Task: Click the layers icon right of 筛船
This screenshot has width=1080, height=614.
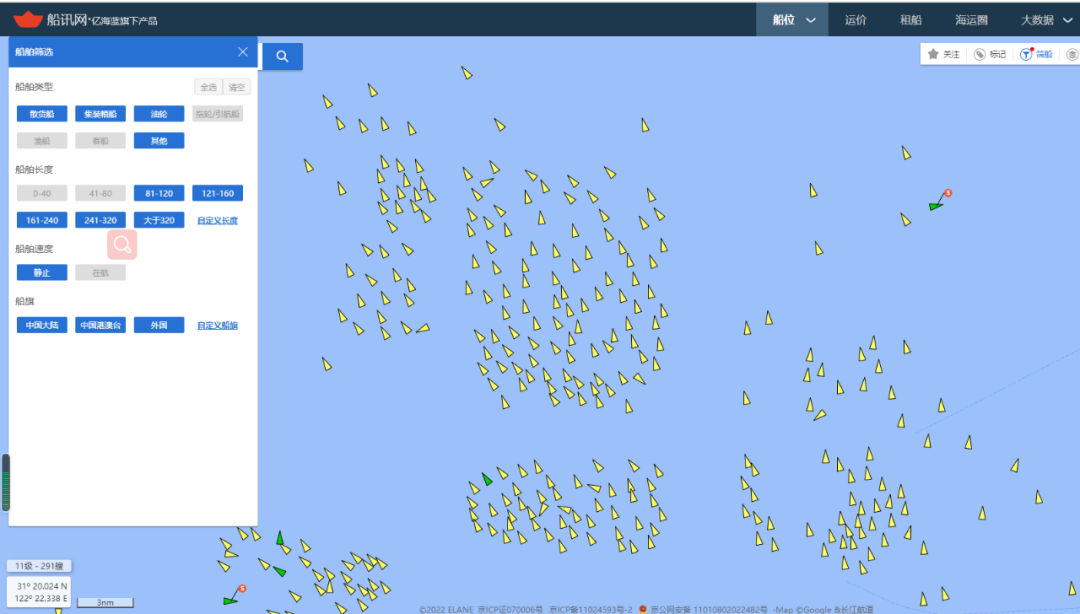Action: (x=1072, y=54)
